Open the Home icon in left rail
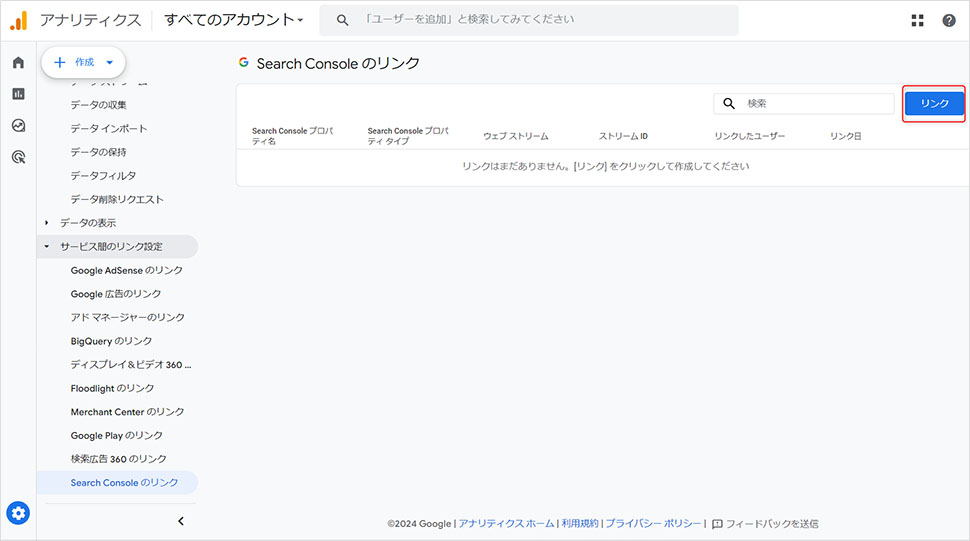Image resolution: width=970 pixels, height=541 pixels. click(x=19, y=62)
